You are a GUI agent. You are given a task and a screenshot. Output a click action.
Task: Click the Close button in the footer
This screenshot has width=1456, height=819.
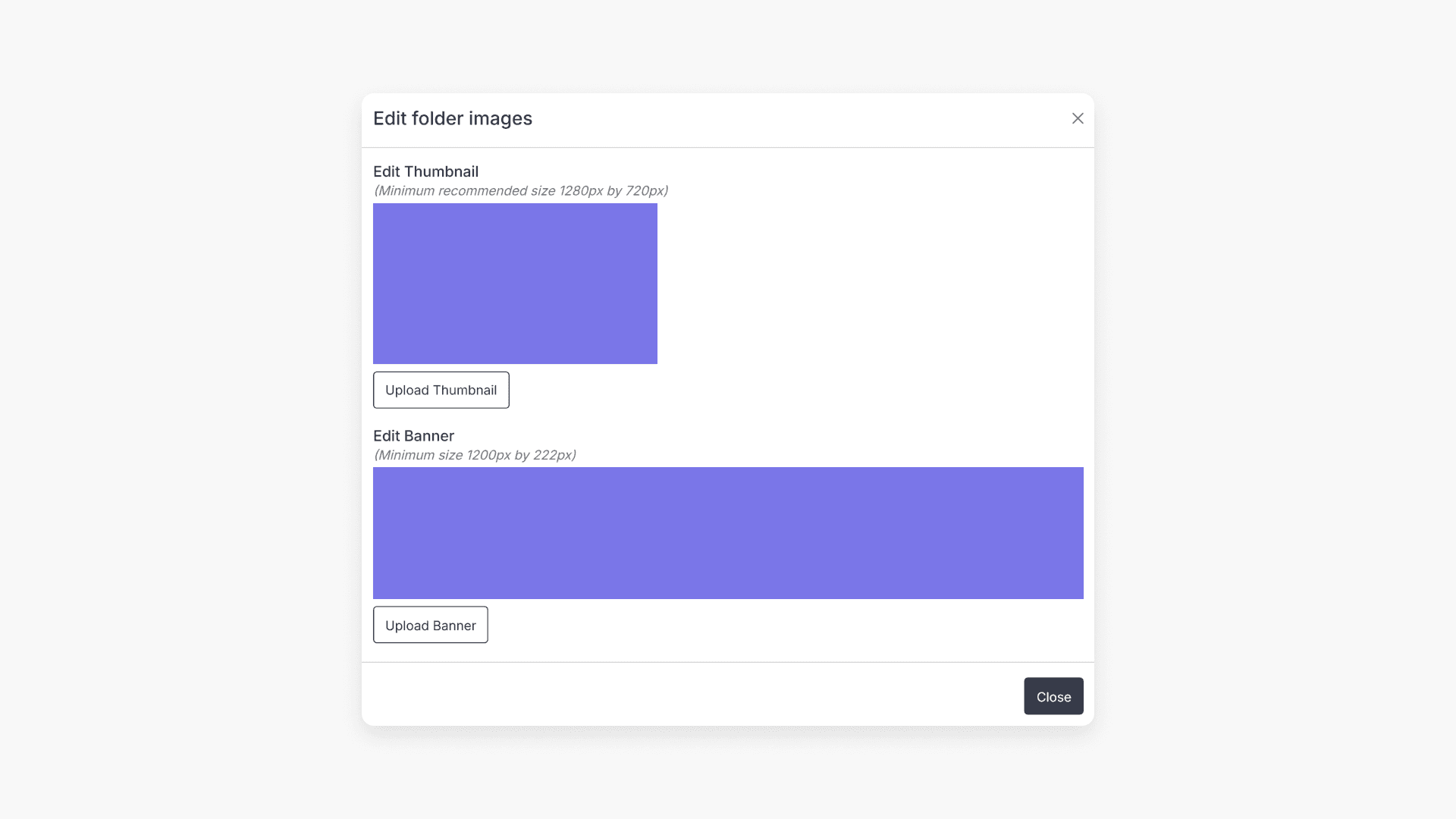point(1053,695)
